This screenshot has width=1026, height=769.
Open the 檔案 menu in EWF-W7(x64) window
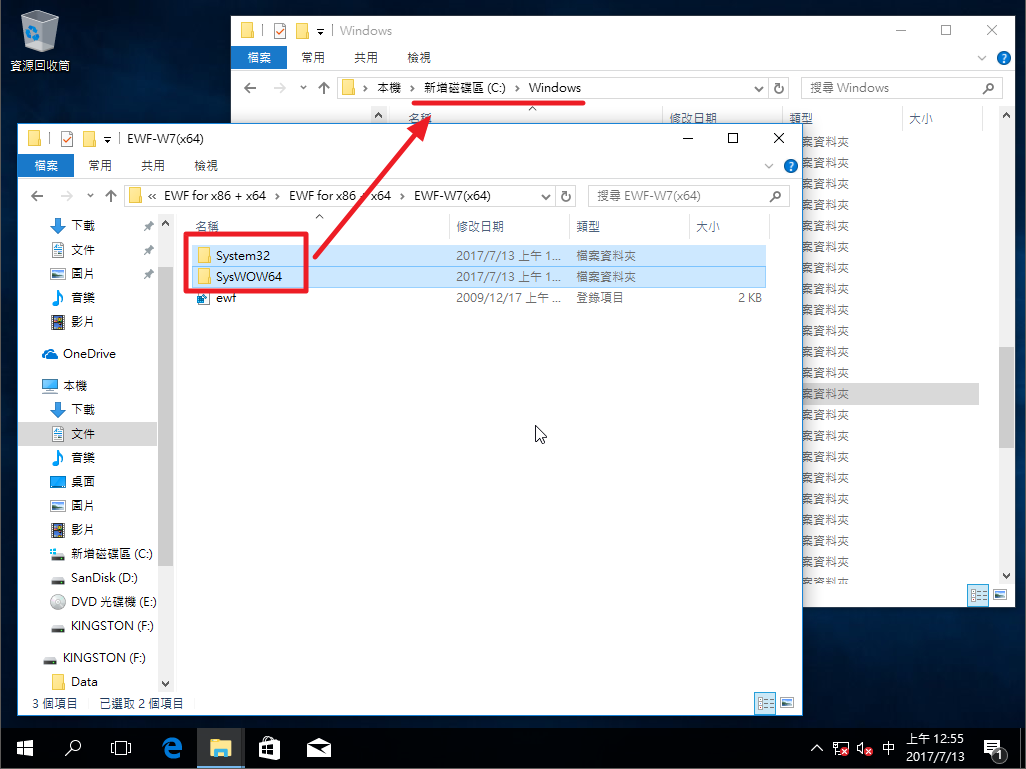point(45,166)
